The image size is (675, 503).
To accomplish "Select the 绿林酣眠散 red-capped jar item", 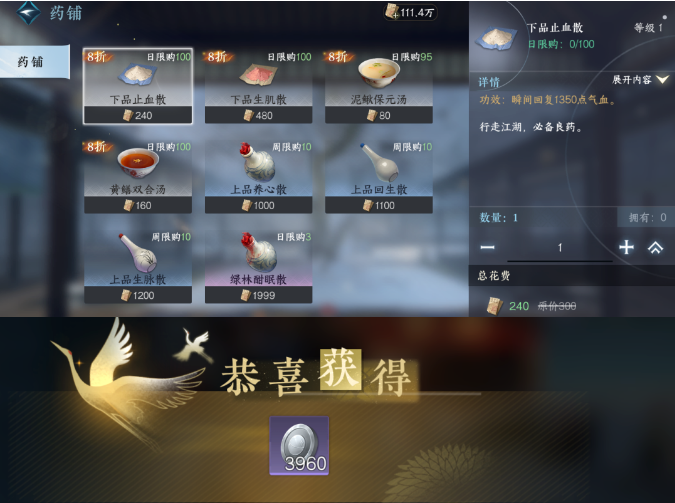I will [258, 252].
